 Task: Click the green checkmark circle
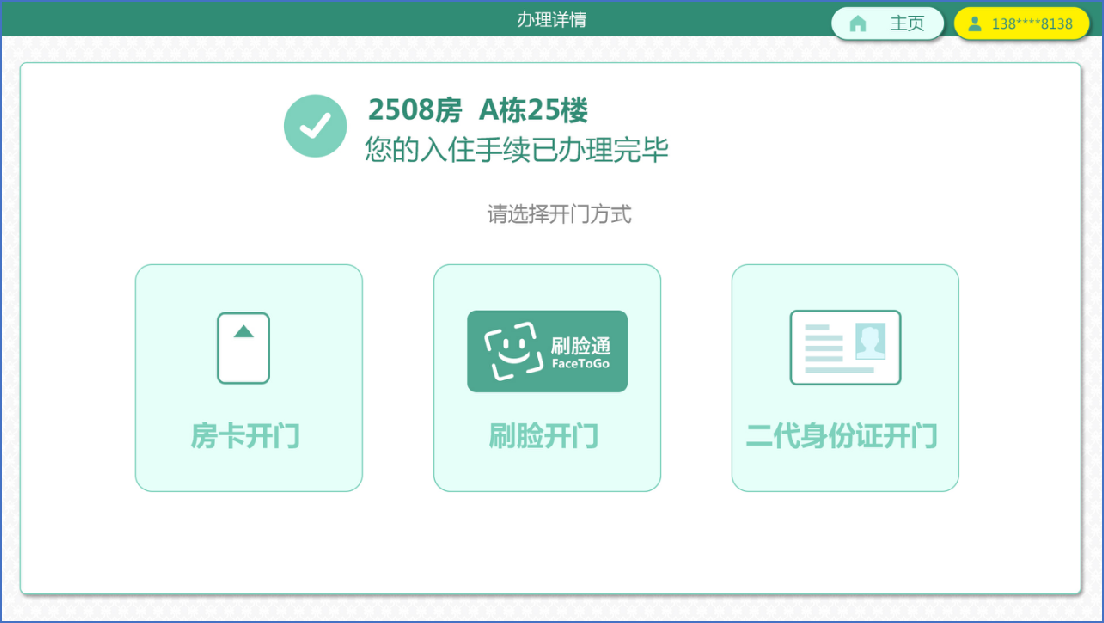pos(315,126)
